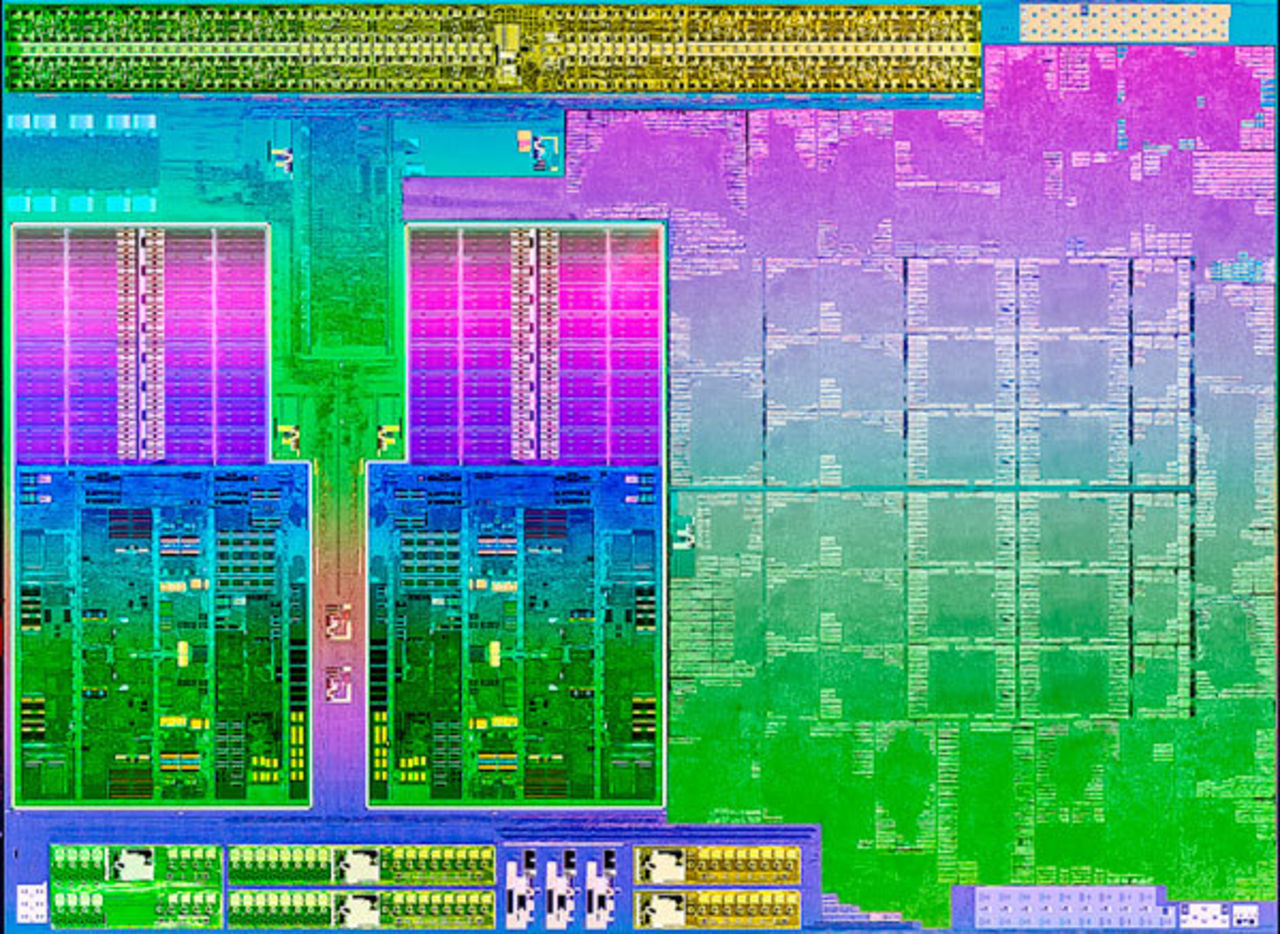Click the left green CPU core module
Image resolution: width=1280 pixels, height=934 pixels.
coord(162,634)
